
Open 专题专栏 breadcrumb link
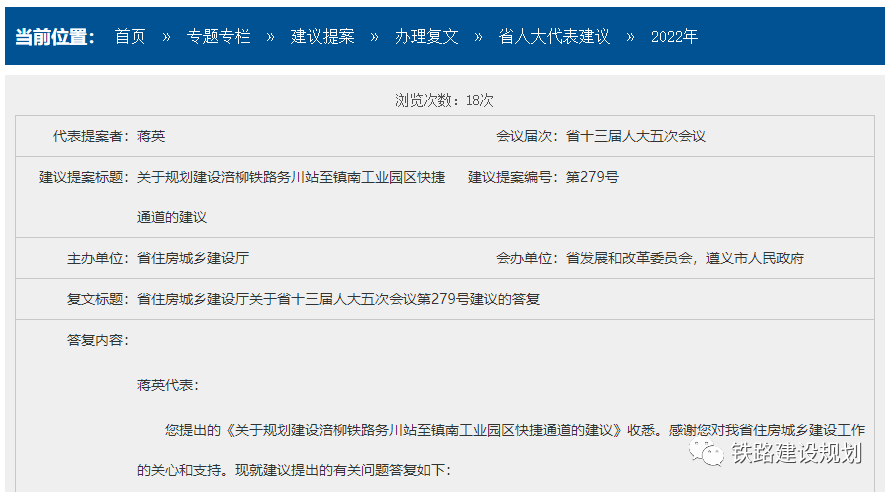219,36
